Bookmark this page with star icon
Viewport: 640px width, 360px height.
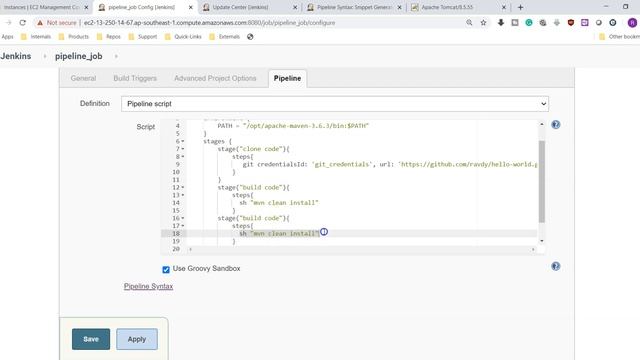pyautogui.click(x=483, y=23)
